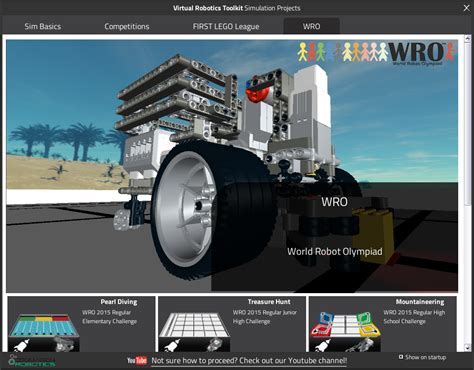The width and height of the screenshot is (474, 370).
Task: Click the Mountaineering title
Action: click(x=420, y=302)
